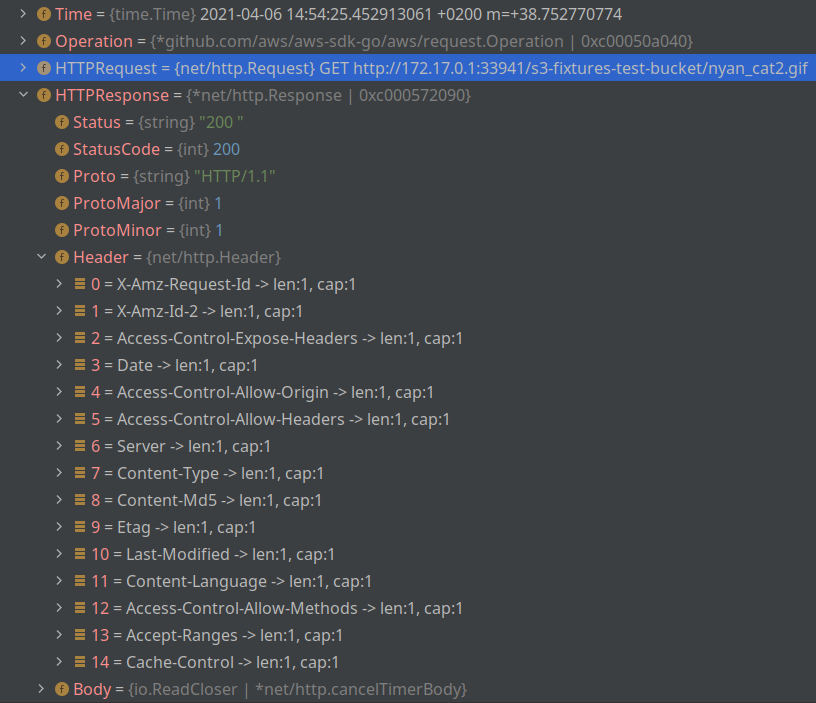Click the field icon beside Time
Screen dimensions: 816x703
[44, 14]
